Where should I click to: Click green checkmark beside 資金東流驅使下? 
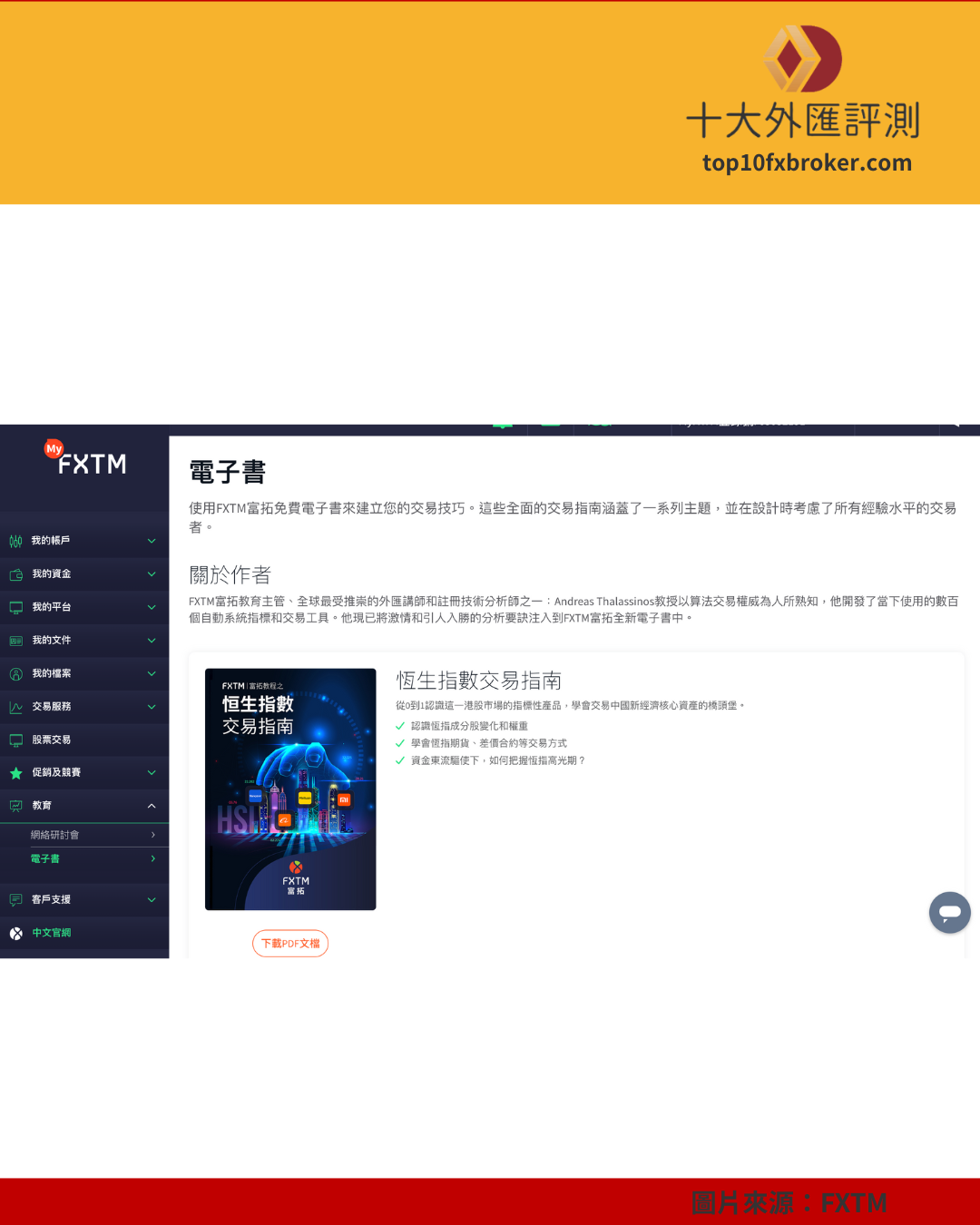click(x=400, y=760)
